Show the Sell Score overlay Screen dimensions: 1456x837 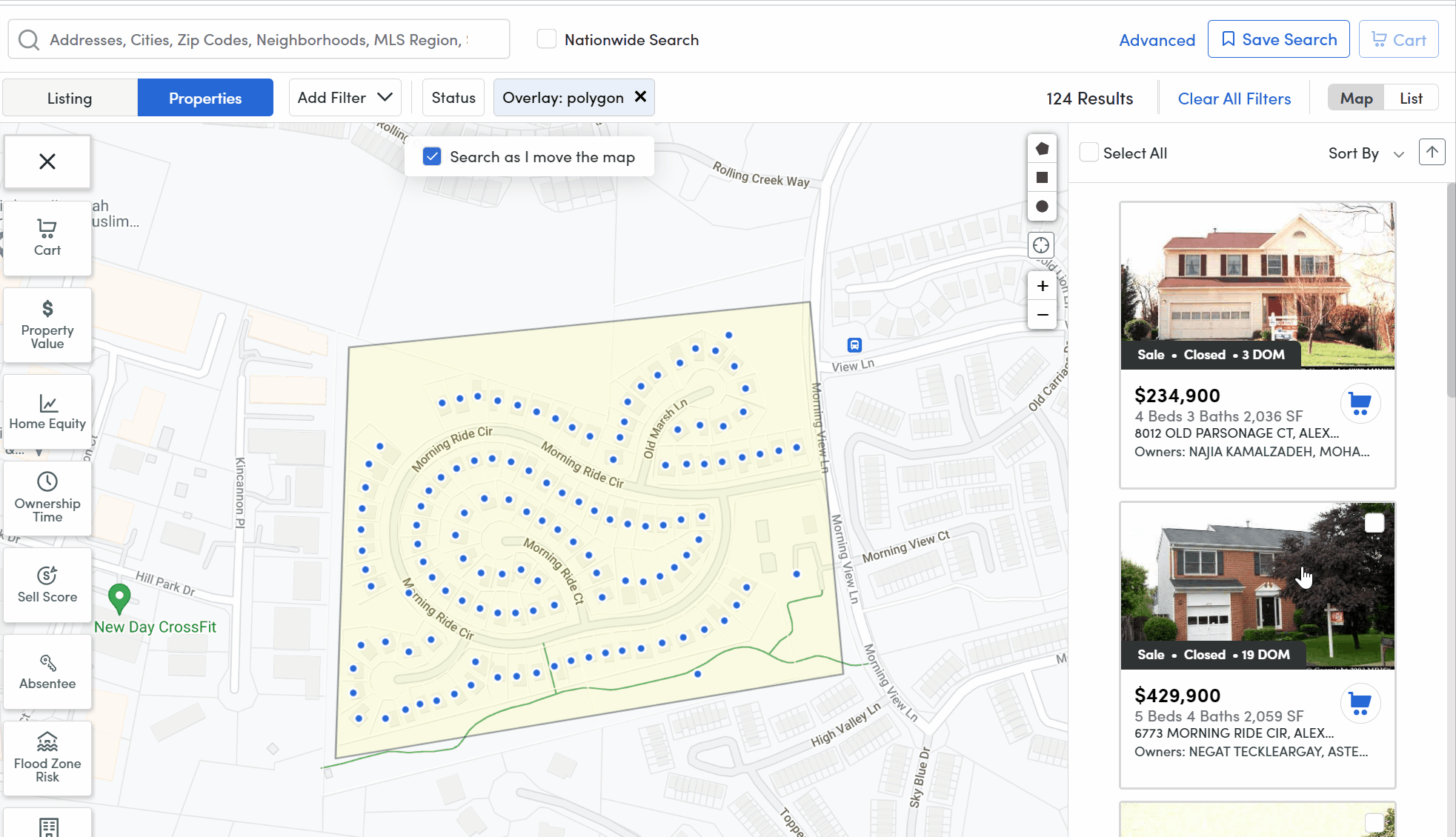[47, 585]
